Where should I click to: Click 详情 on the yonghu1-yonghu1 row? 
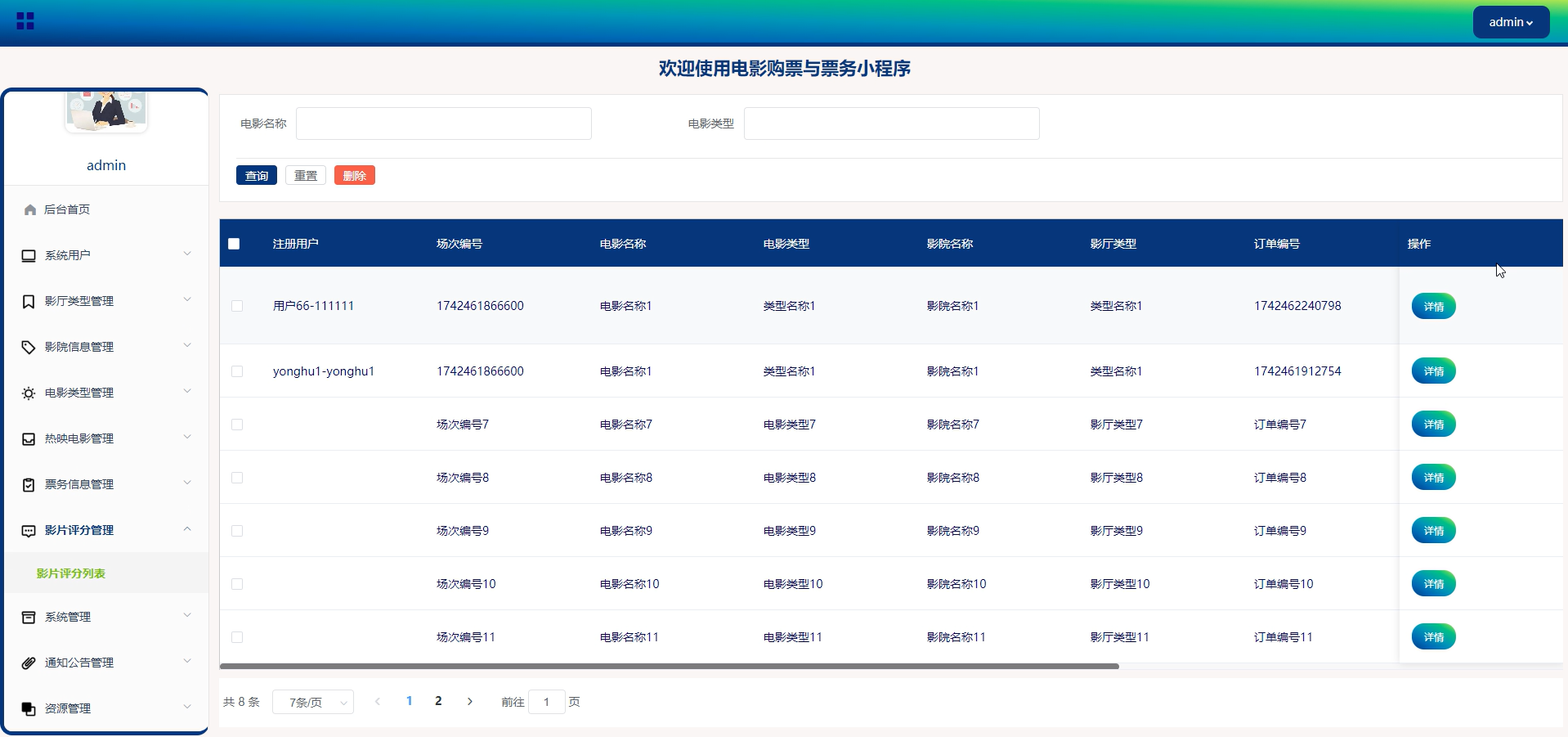1433,371
